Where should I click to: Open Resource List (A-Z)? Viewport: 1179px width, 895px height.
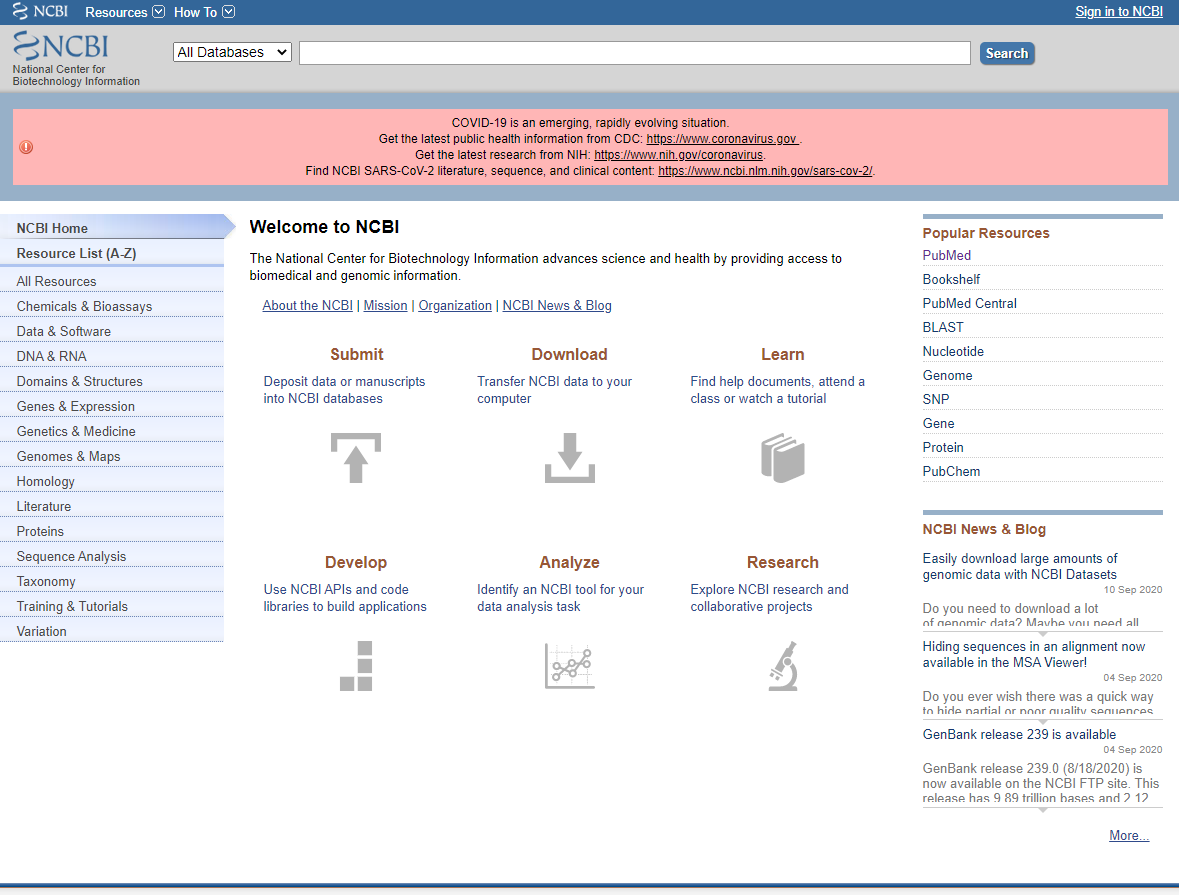point(112,253)
